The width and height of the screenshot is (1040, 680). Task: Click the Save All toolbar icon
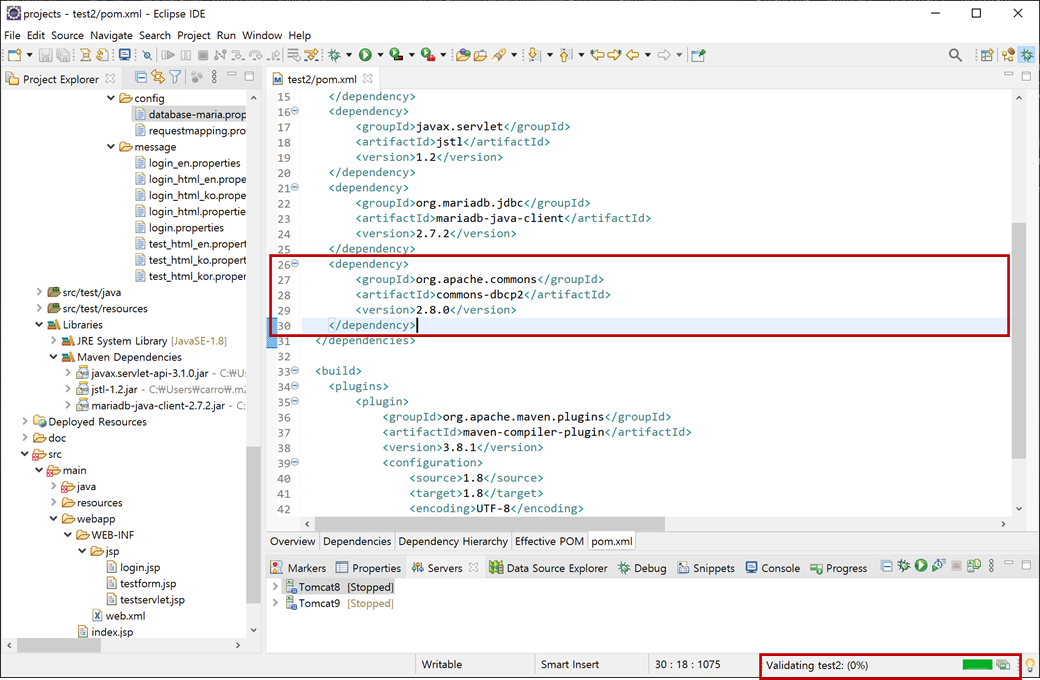[x=63, y=55]
